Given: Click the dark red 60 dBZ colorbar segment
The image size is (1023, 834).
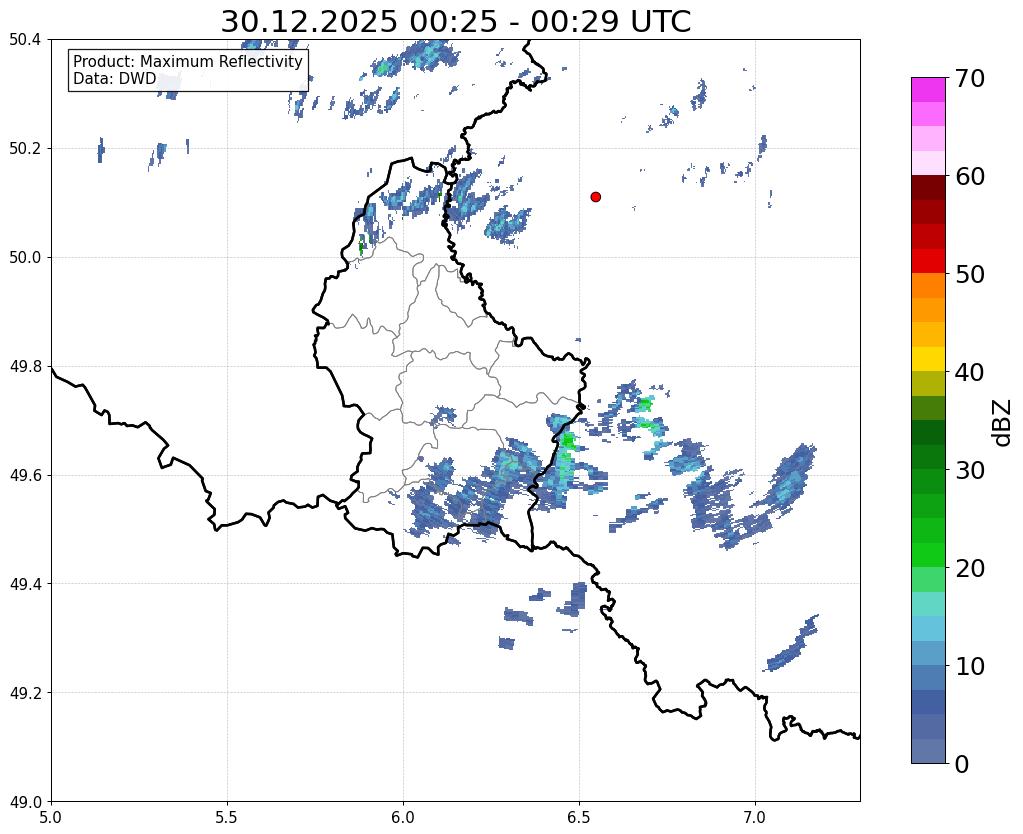Looking at the screenshot, I should pos(928,187).
